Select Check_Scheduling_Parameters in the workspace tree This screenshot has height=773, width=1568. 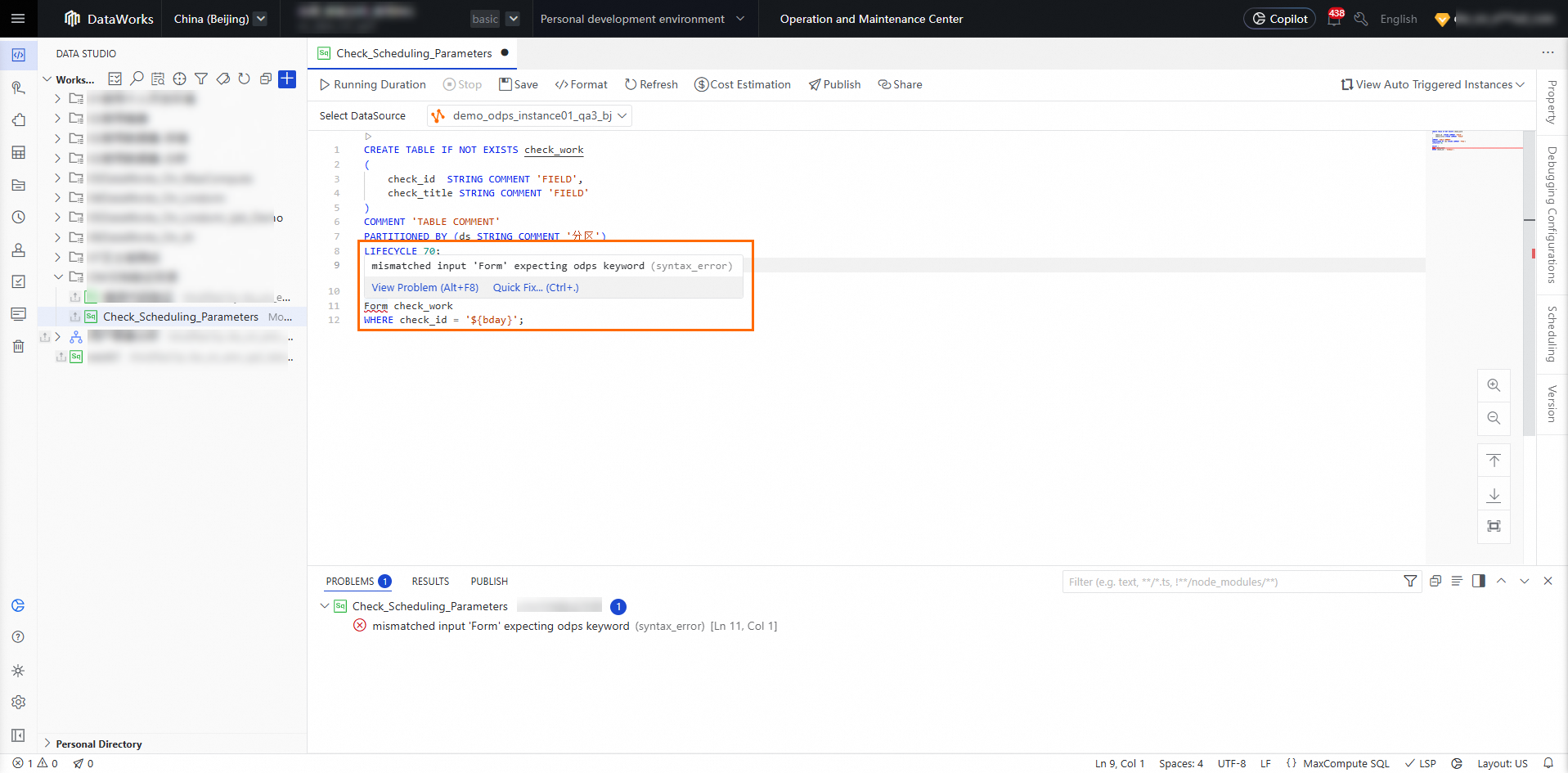[x=181, y=317]
